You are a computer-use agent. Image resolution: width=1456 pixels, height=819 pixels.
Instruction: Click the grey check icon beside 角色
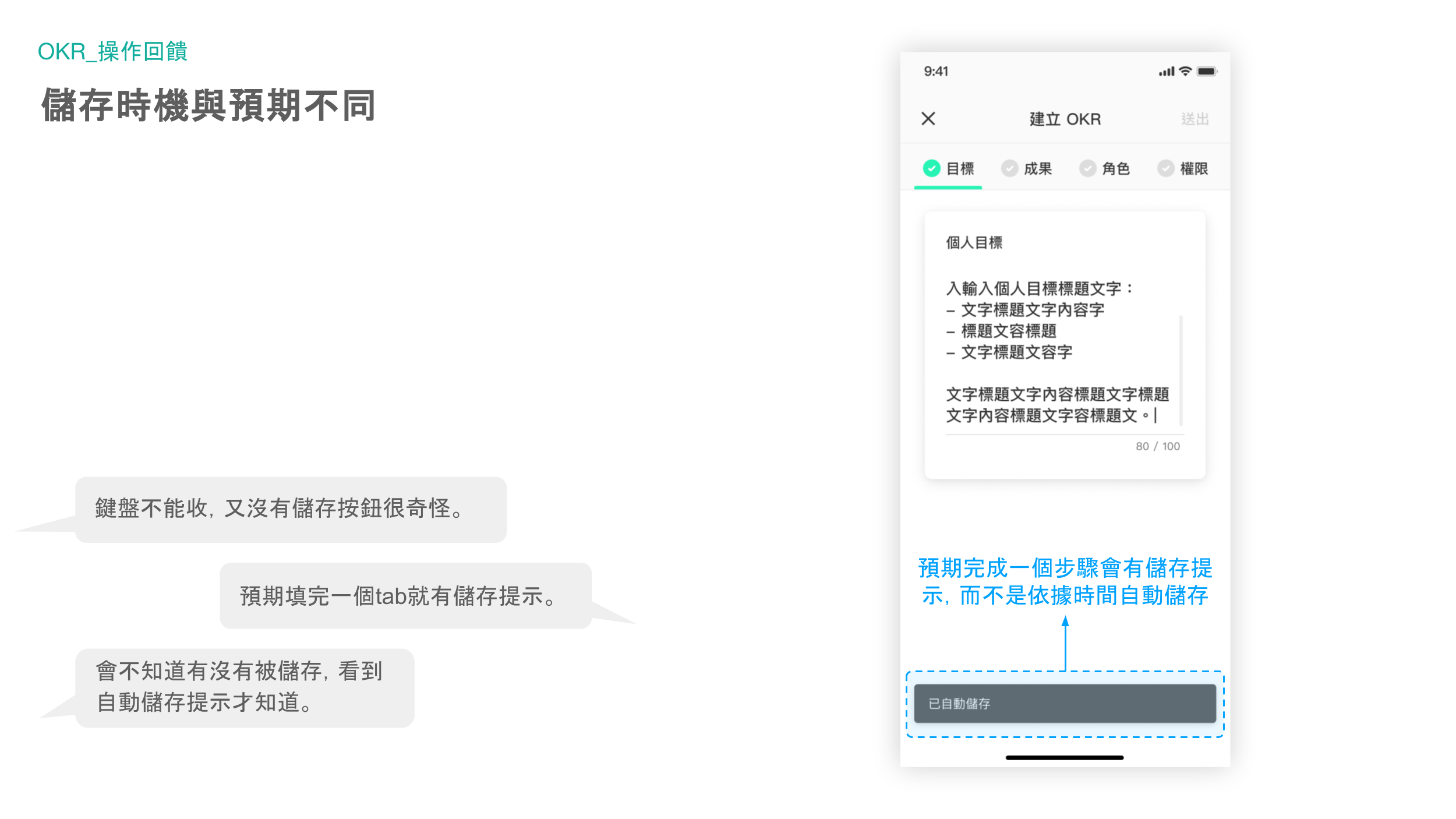[x=1087, y=168]
